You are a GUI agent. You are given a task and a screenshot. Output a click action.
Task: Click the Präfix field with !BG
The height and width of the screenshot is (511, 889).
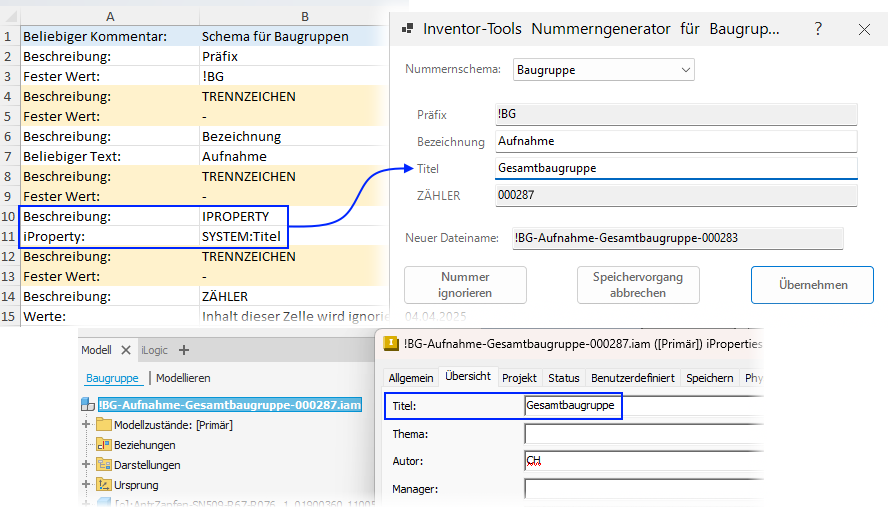pyautogui.click(x=676, y=114)
